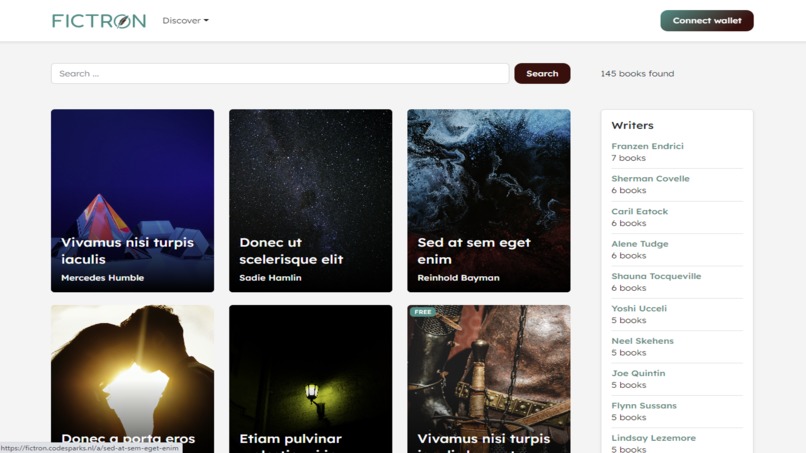Screen dimensions: 806x453
Task: Click the 145 books found text
Action: tap(637, 74)
